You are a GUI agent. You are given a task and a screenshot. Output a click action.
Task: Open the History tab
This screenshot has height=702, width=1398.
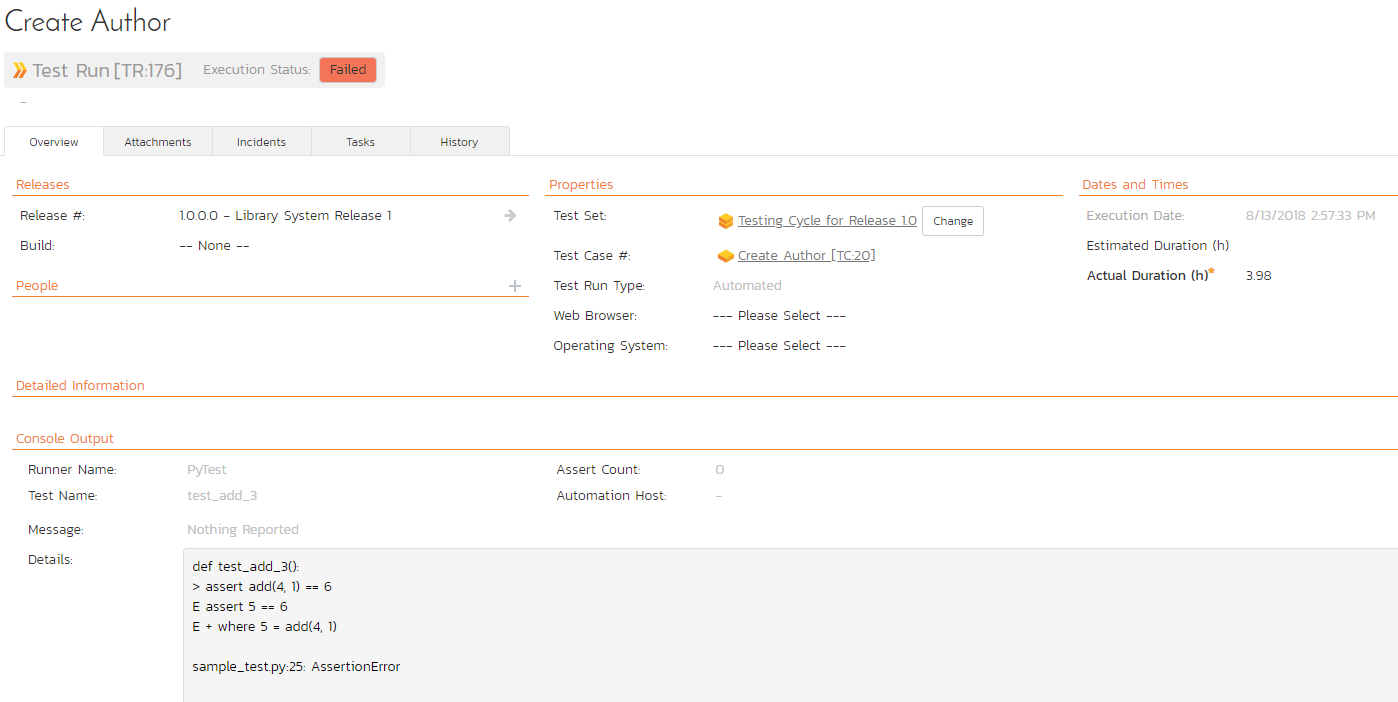(x=459, y=142)
